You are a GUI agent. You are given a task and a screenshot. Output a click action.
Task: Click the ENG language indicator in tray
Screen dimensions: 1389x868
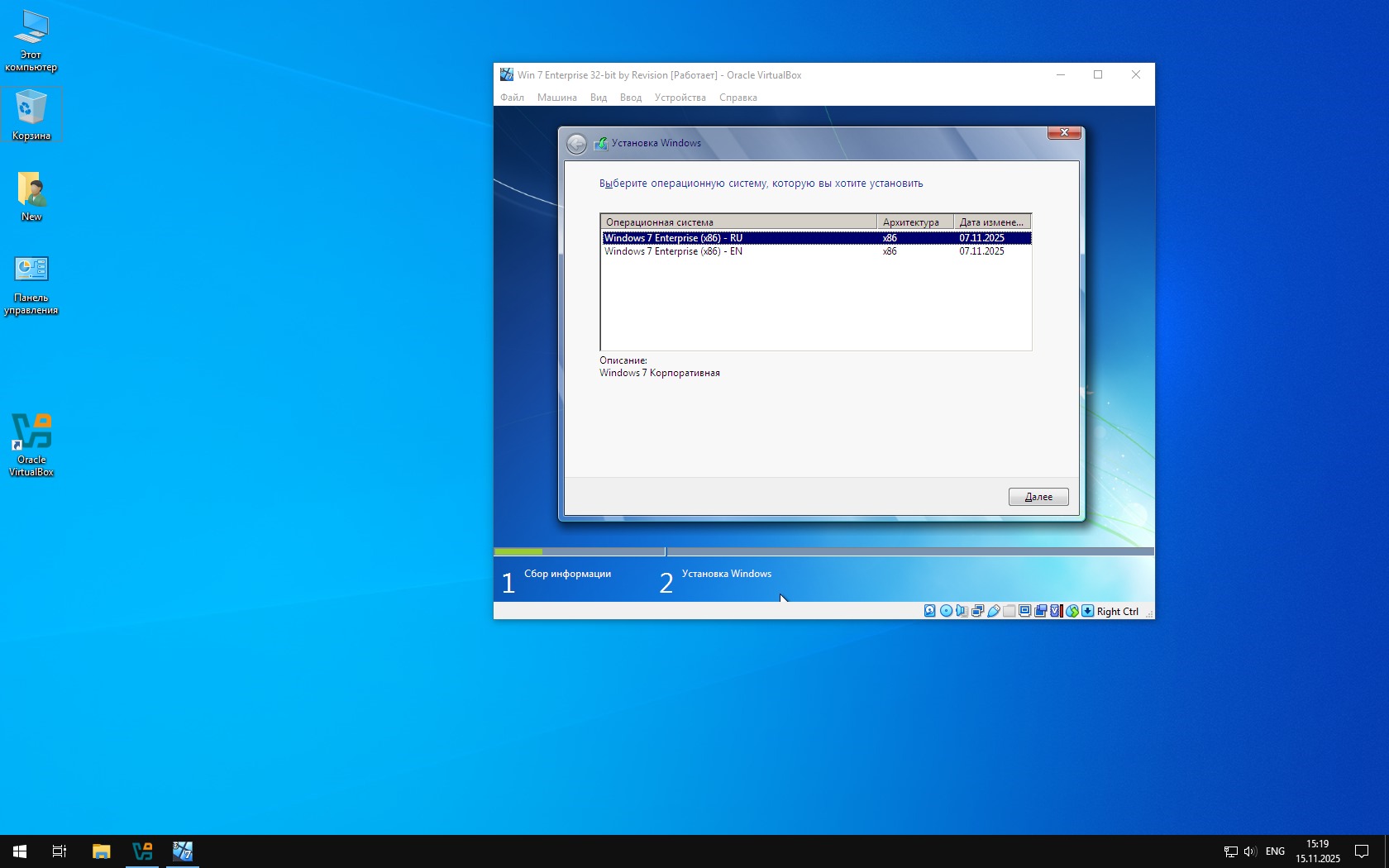point(1275,851)
